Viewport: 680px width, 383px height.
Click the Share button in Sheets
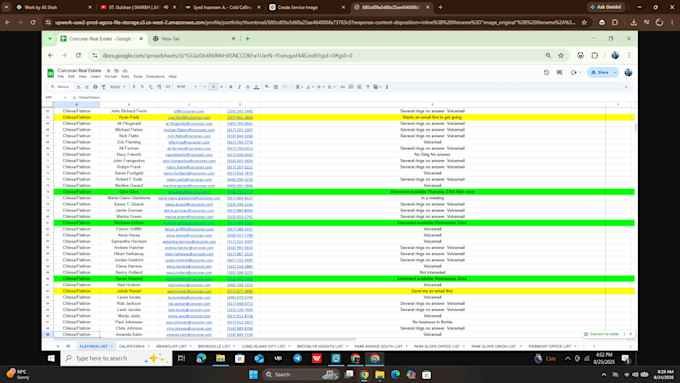600,72
